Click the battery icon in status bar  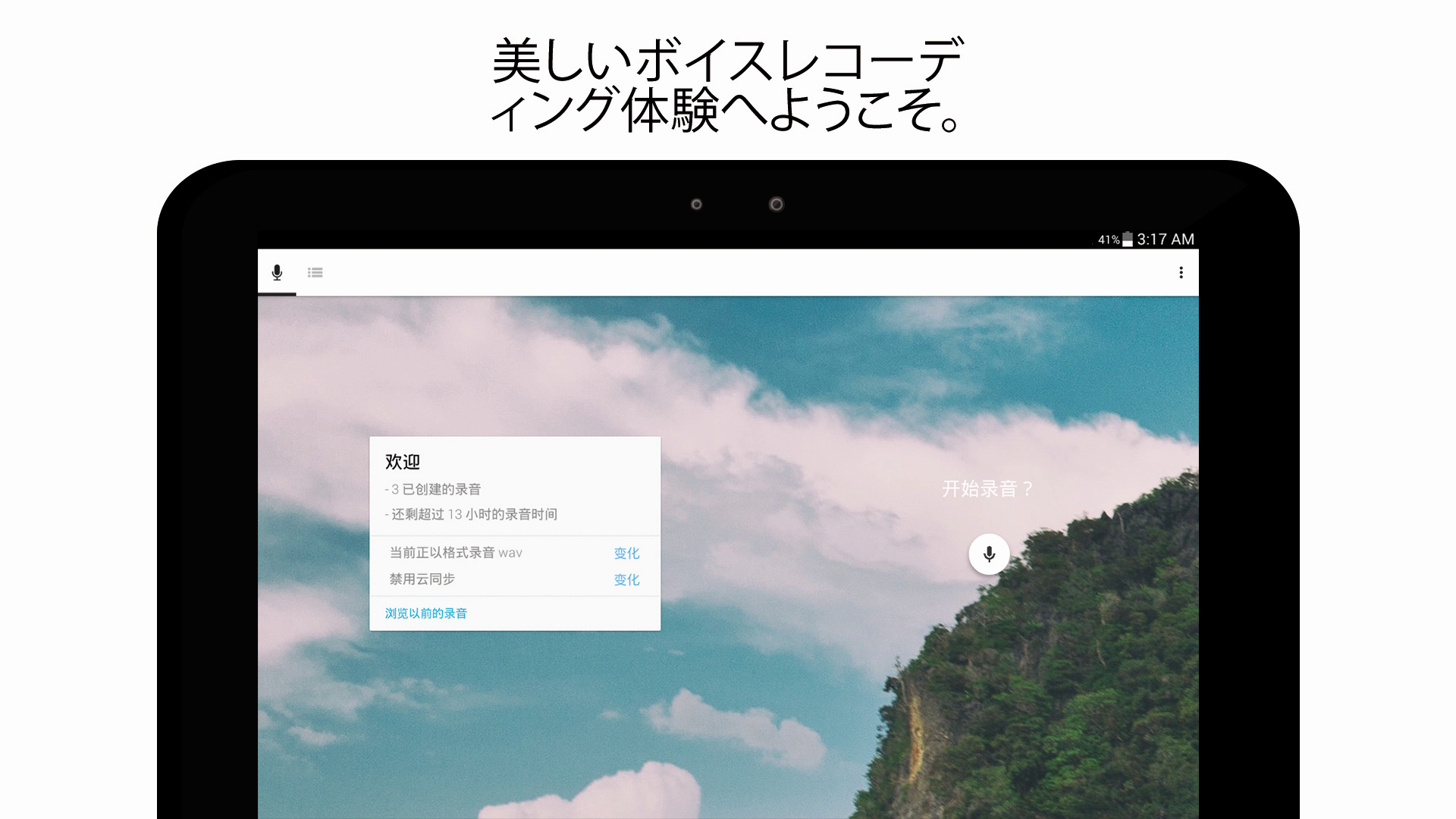(1128, 239)
